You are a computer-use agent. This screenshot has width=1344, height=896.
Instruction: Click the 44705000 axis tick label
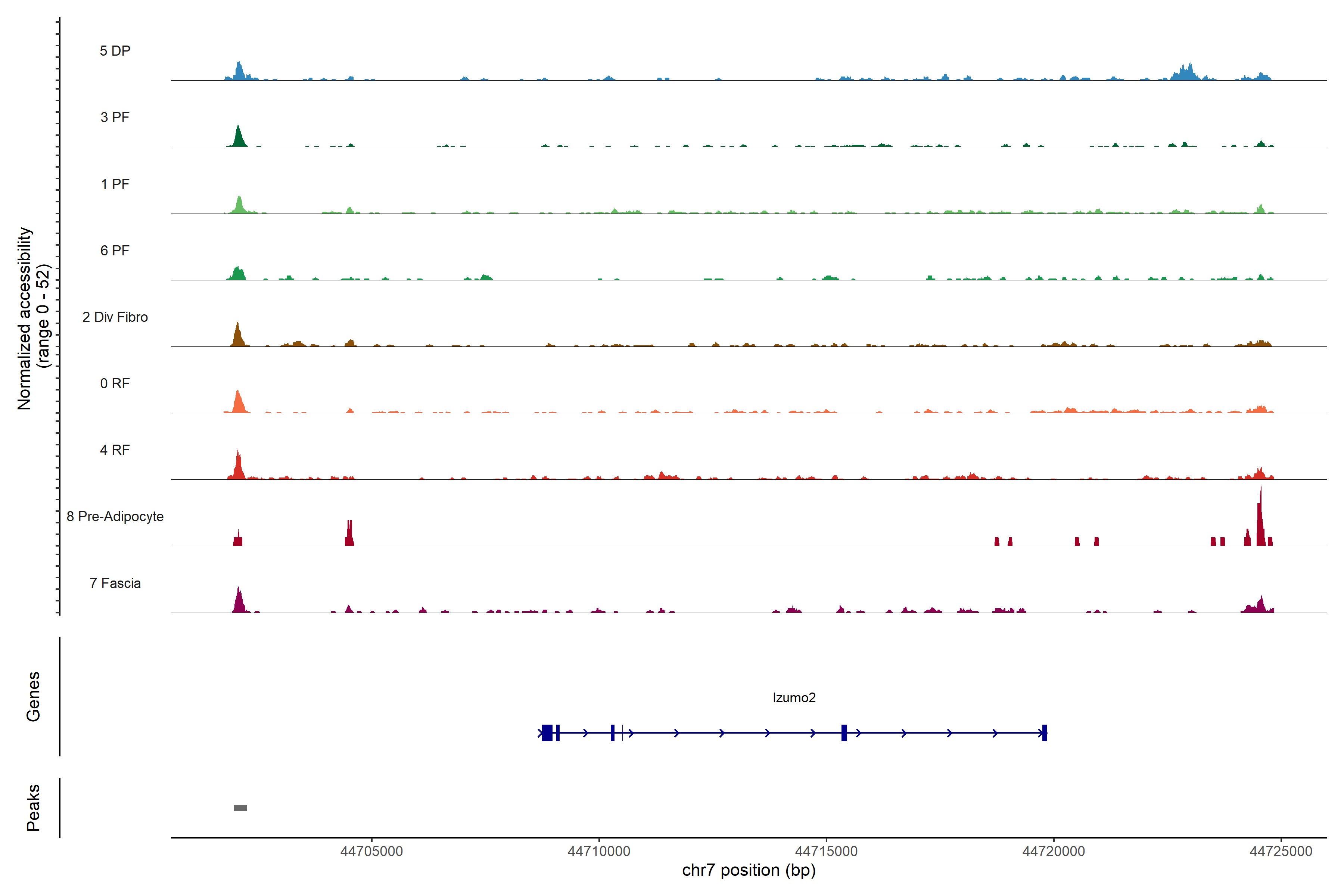pos(371,852)
